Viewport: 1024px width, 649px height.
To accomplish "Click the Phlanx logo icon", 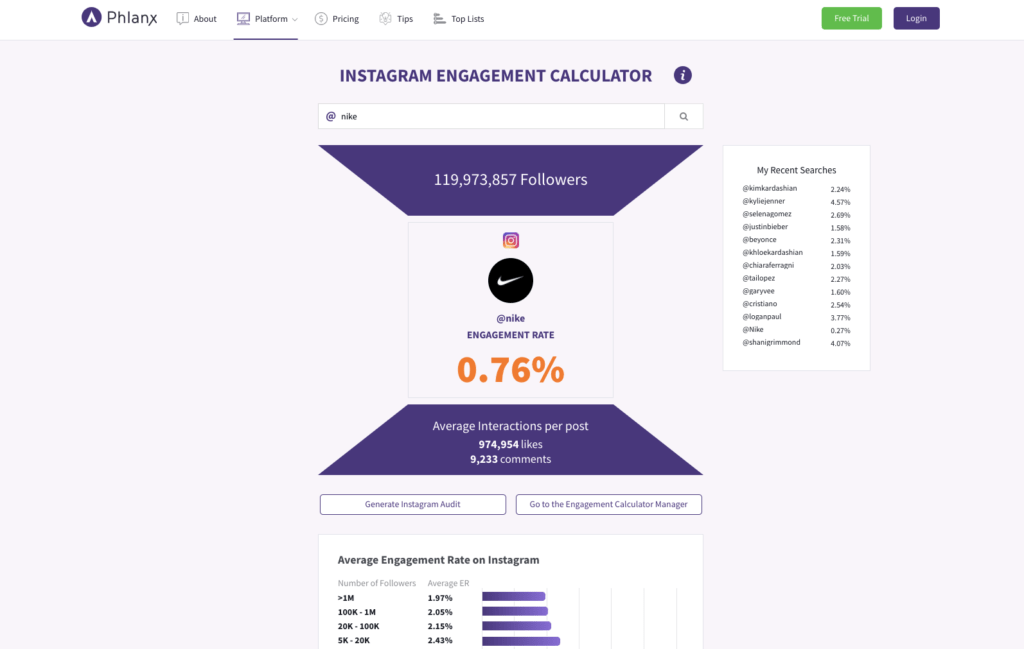I will (91, 17).
